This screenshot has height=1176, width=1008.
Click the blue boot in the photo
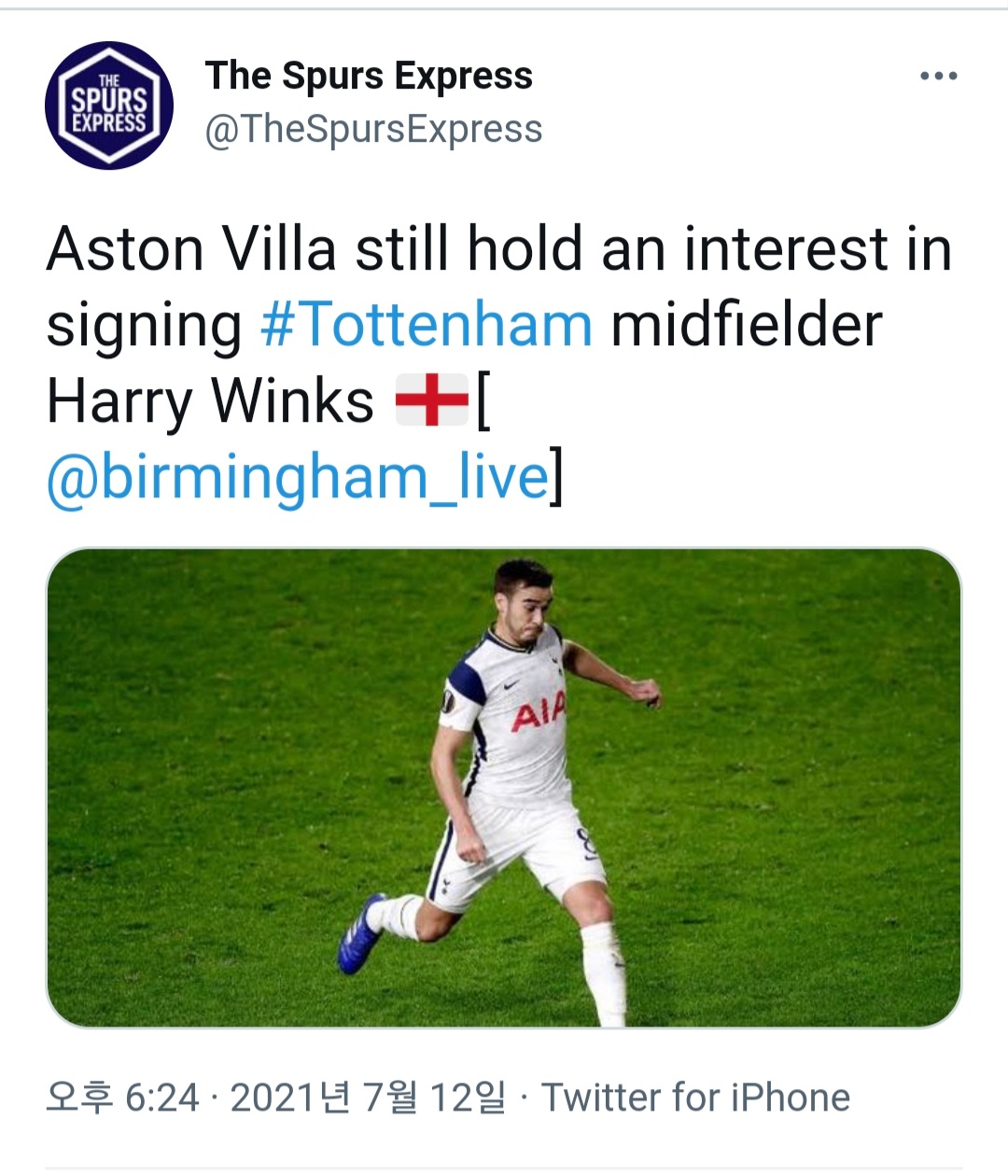359,933
